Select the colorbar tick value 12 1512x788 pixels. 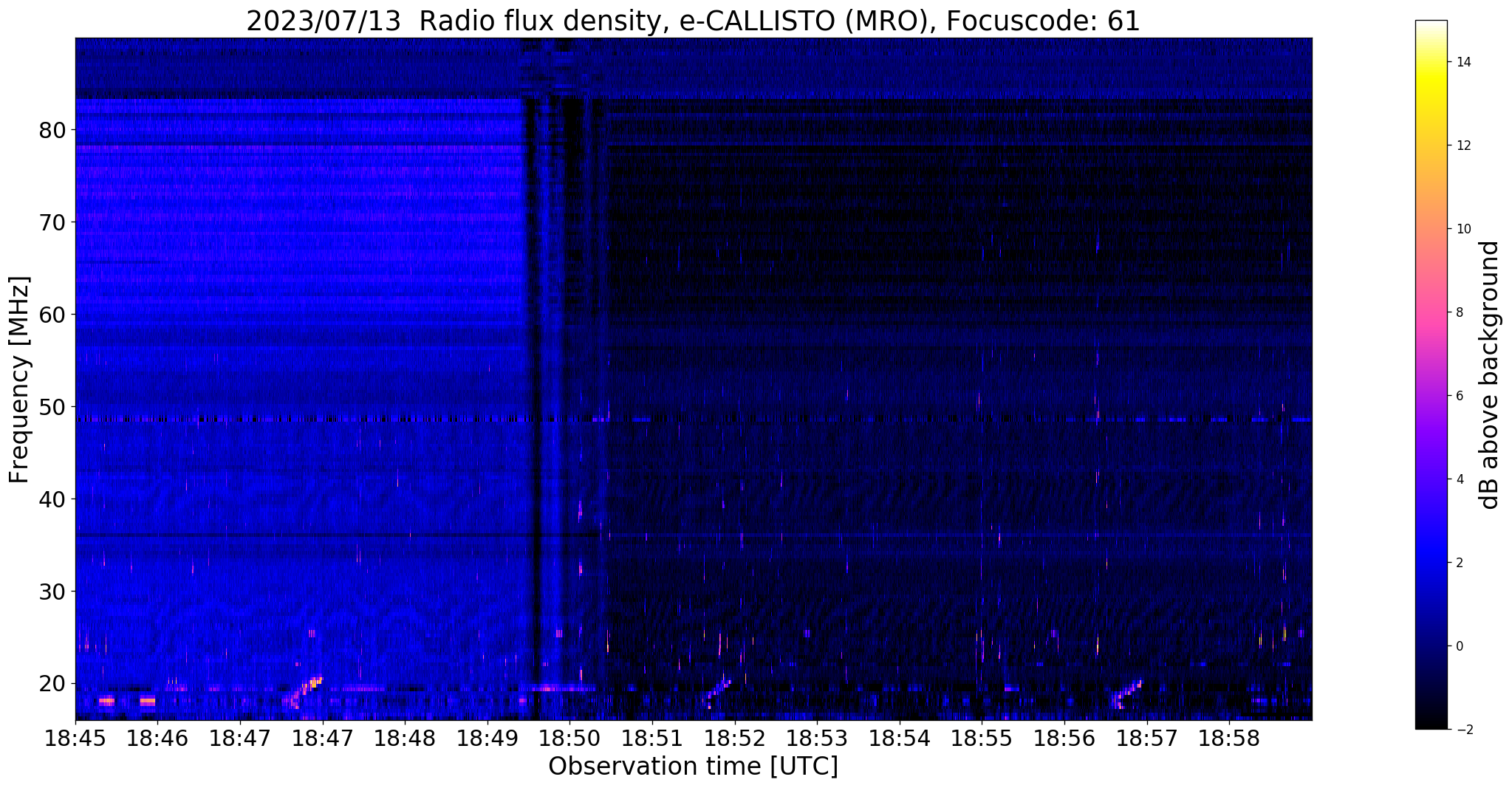(1463, 145)
